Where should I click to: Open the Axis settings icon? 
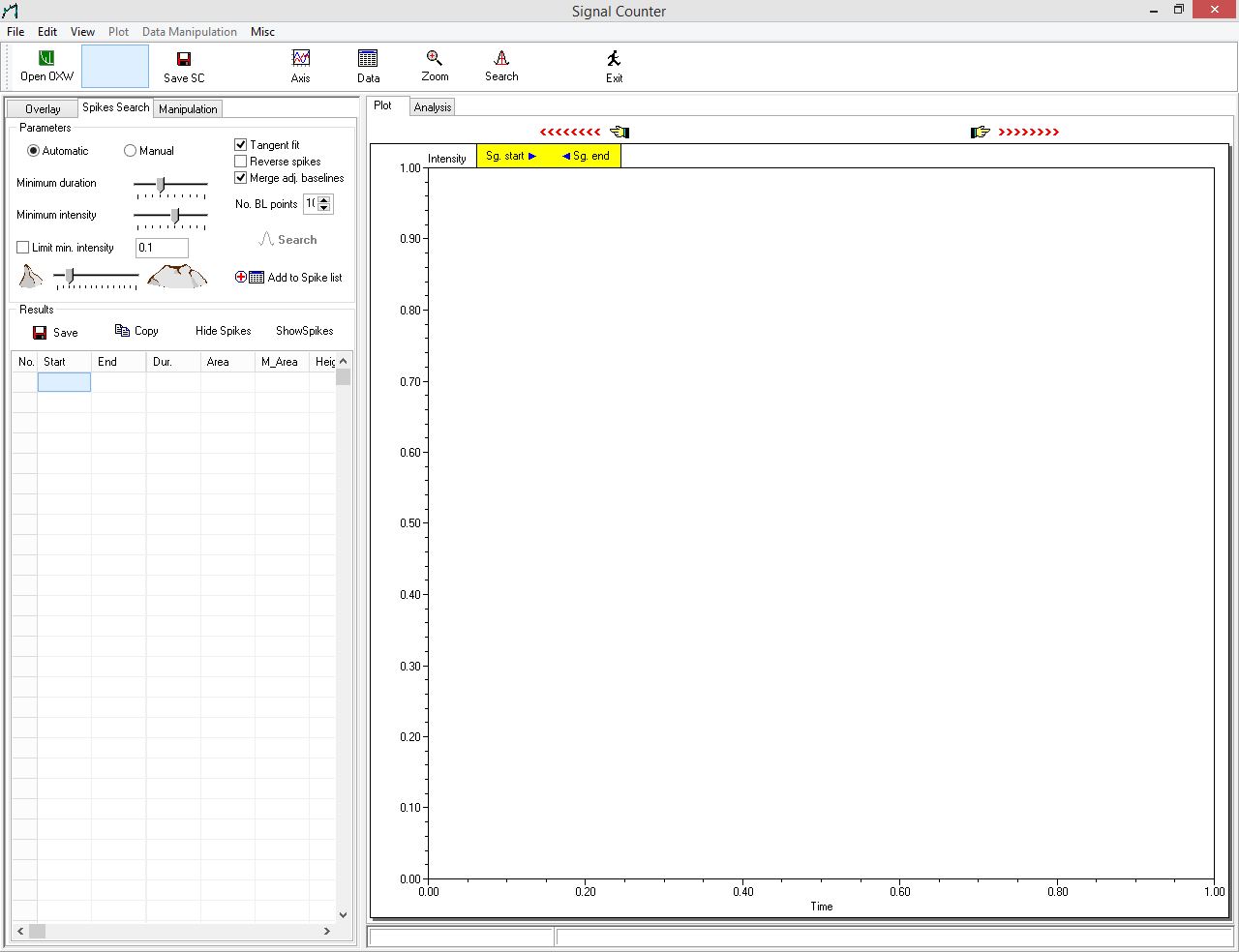[301, 59]
